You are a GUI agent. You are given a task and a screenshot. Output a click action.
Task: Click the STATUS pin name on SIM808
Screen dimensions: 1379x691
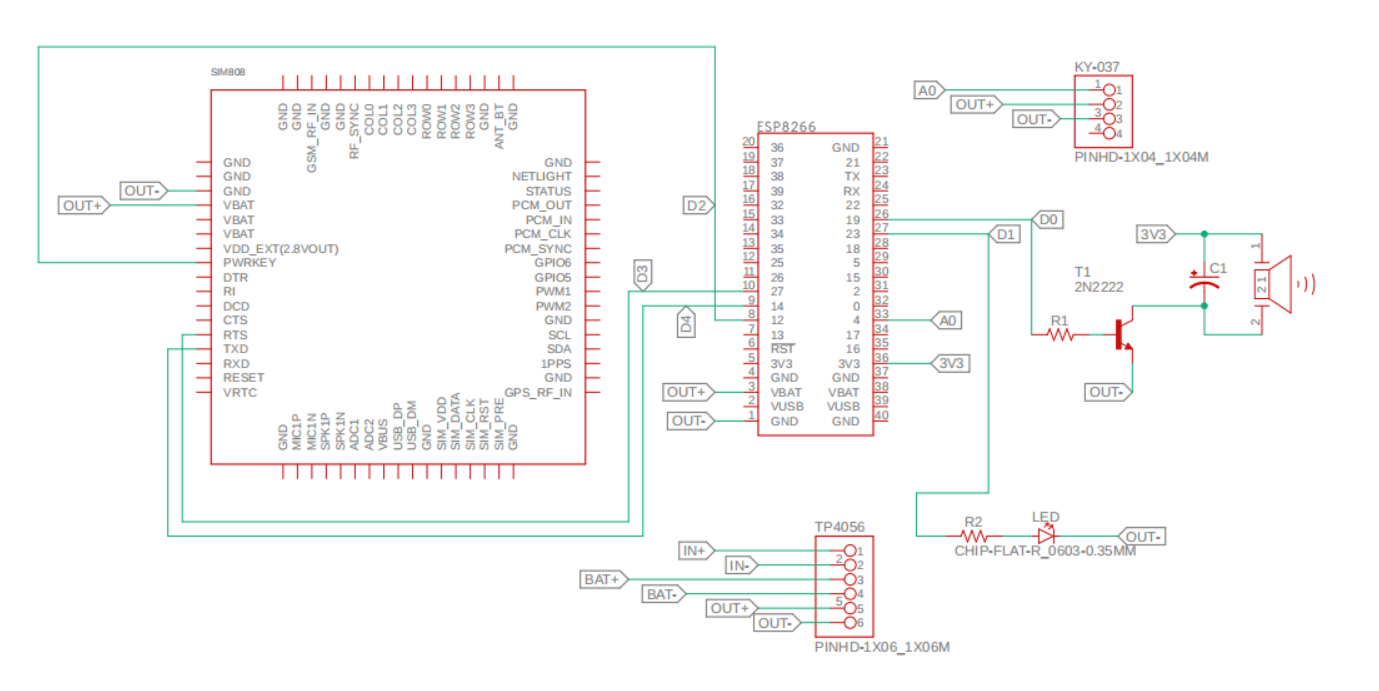click(x=549, y=191)
